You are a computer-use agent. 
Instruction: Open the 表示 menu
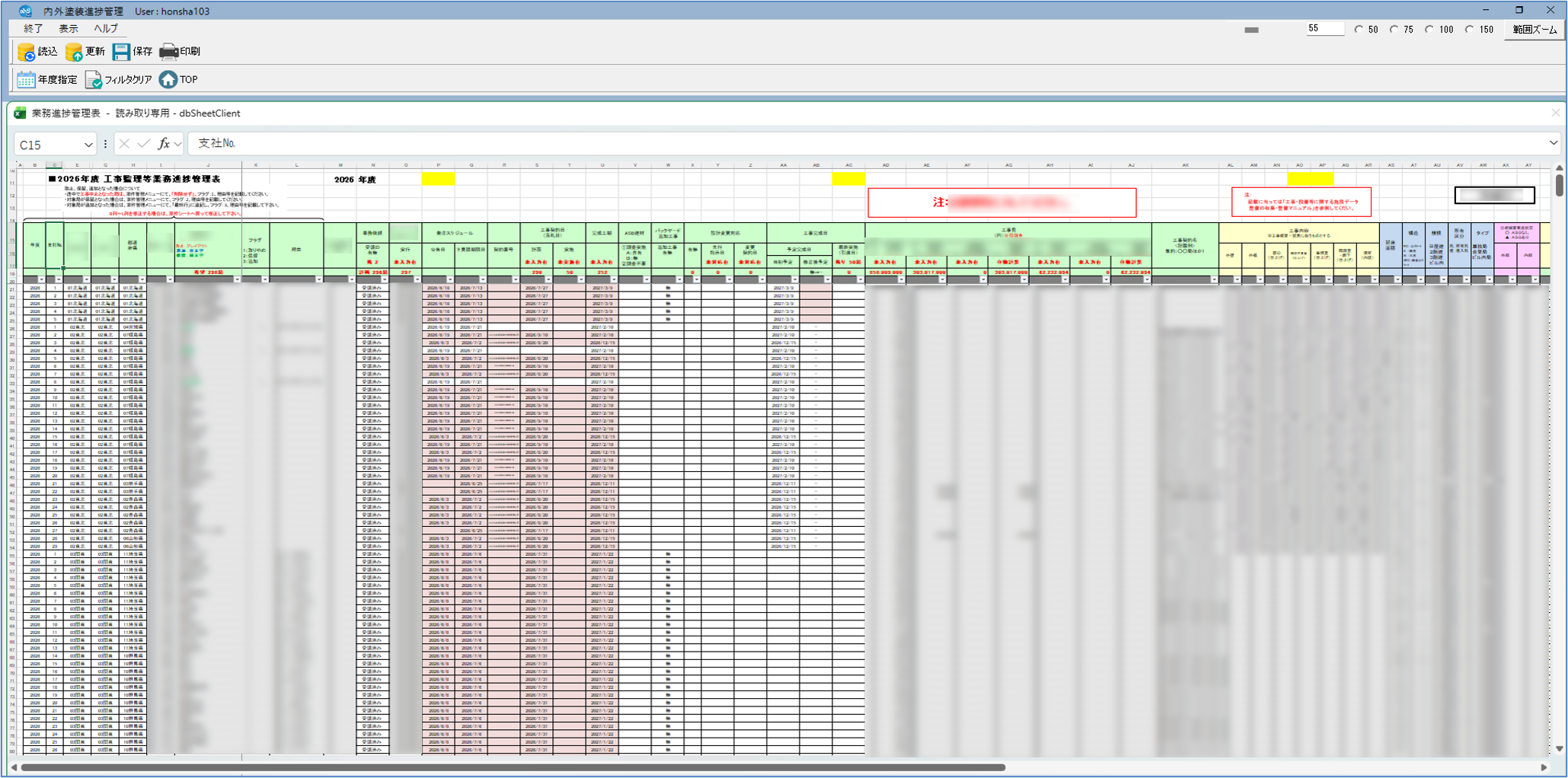(69, 28)
